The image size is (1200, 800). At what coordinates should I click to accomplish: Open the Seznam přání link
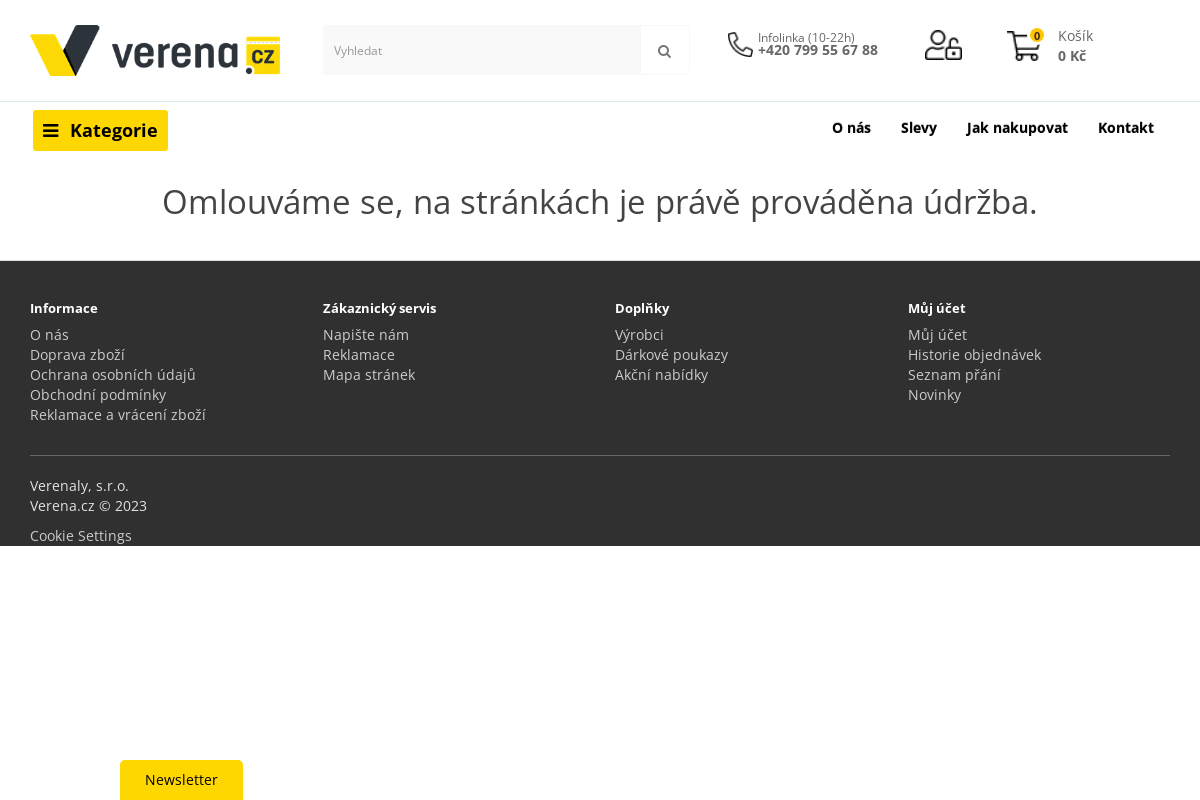(954, 375)
